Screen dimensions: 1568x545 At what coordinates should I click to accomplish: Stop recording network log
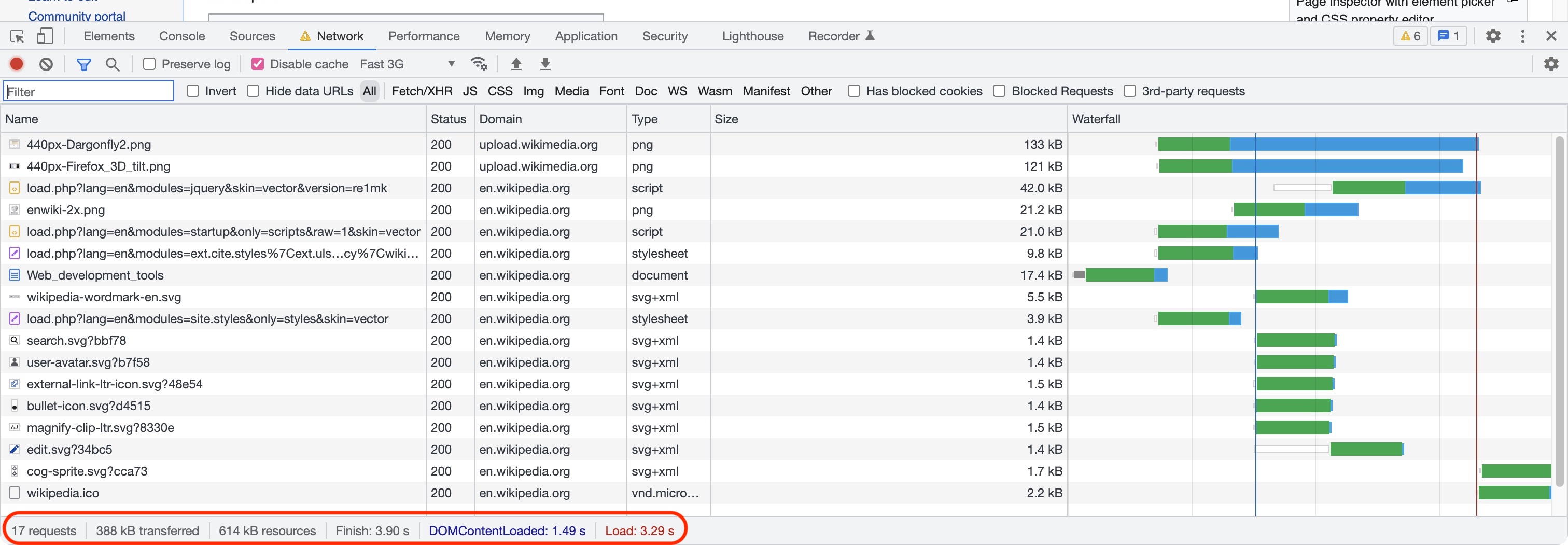tap(17, 64)
